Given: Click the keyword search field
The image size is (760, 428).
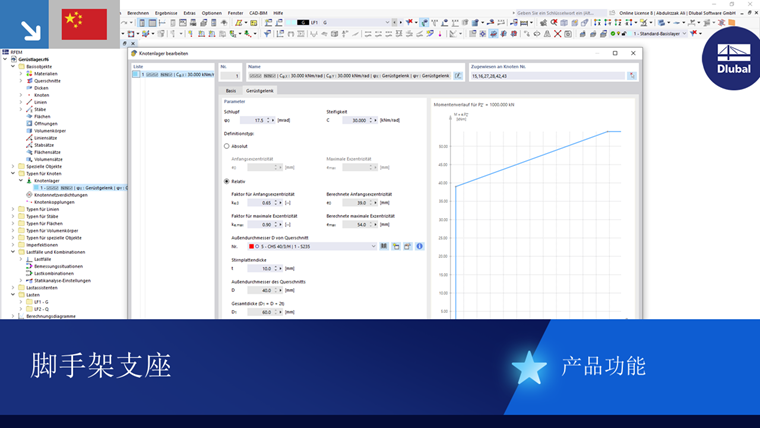Looking at the screenshot, I should point(560,13).
